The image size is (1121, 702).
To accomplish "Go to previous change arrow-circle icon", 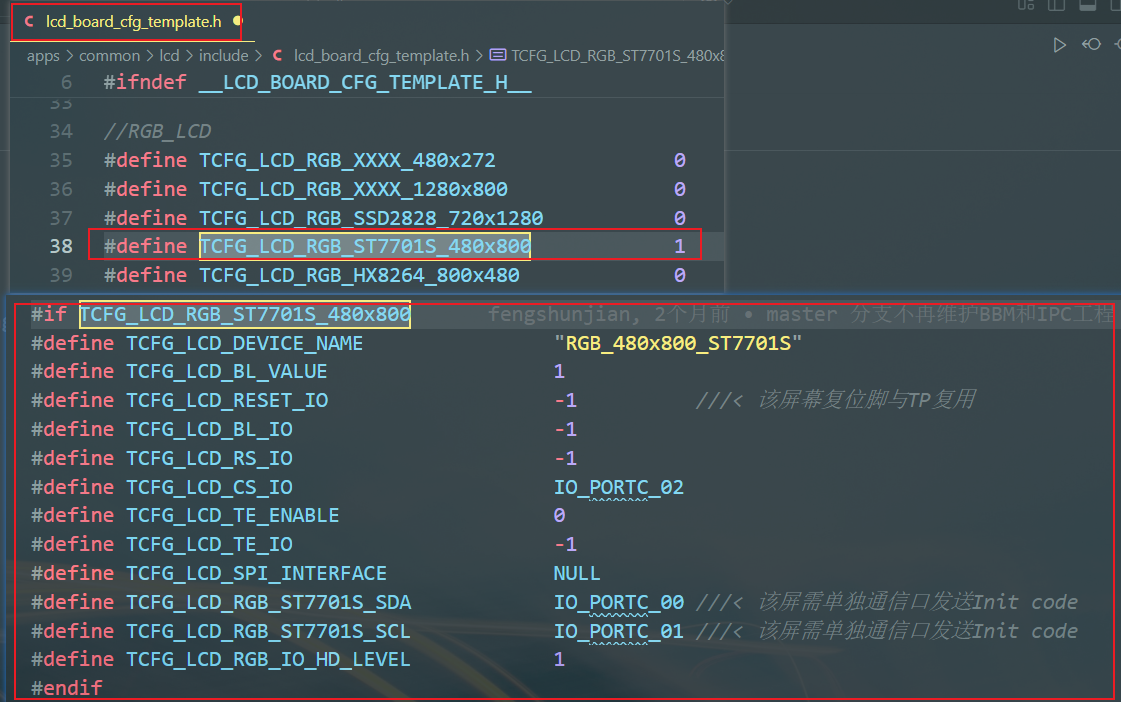I will pyautogui.click(x=1091, y=44).
